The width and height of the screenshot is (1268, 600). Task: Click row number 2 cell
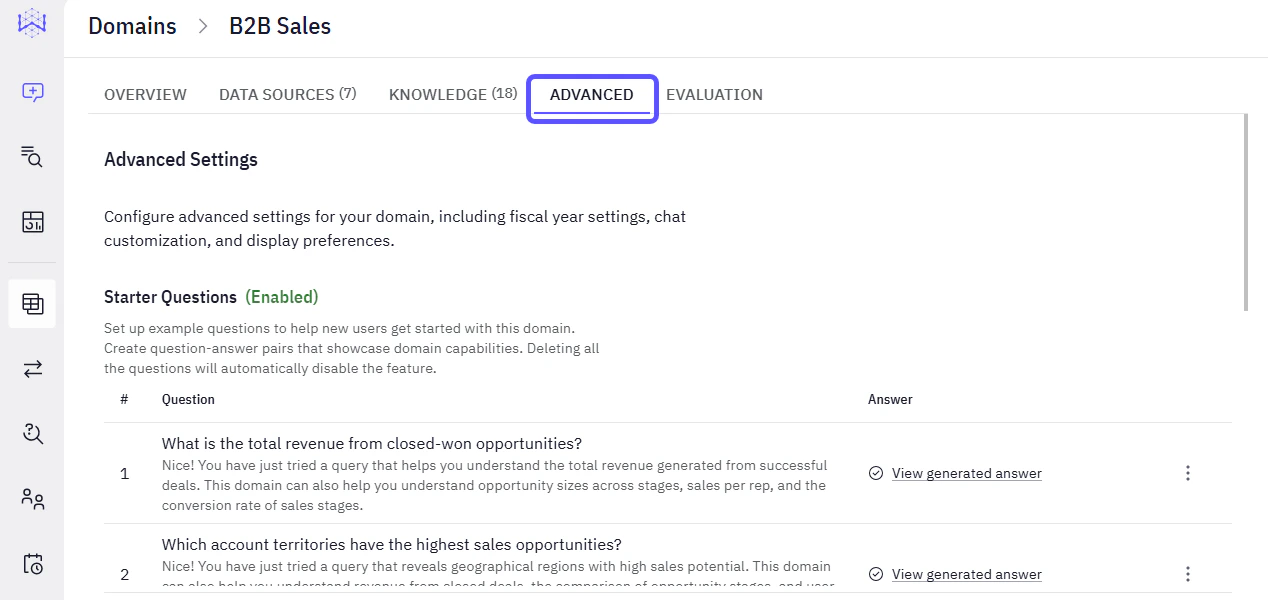pos(125,575)
